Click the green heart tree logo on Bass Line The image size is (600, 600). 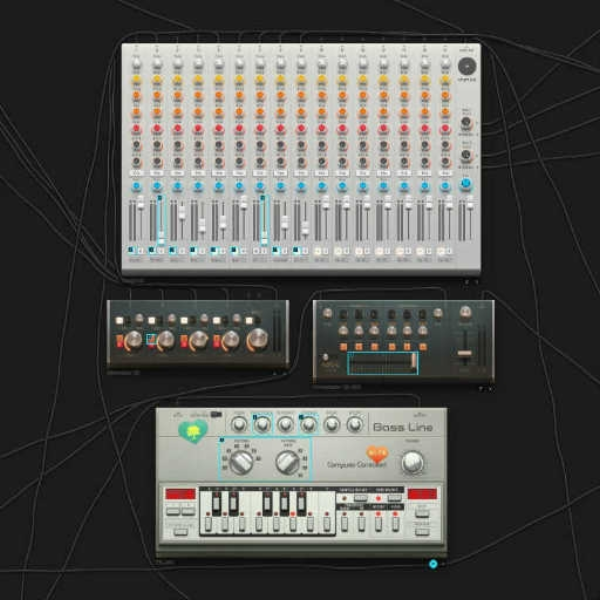tap(193, 431)
